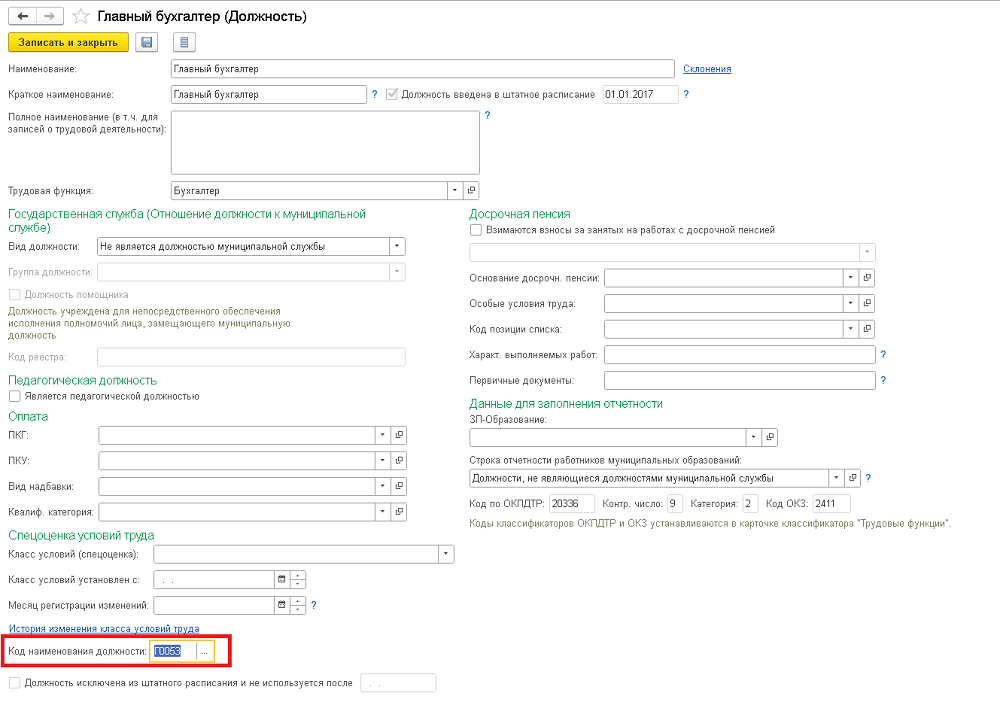The width and height of the screenshot is (1000, 705).
Task: Open the Трудовая функция record via open icon
Action: coord(472,190)
